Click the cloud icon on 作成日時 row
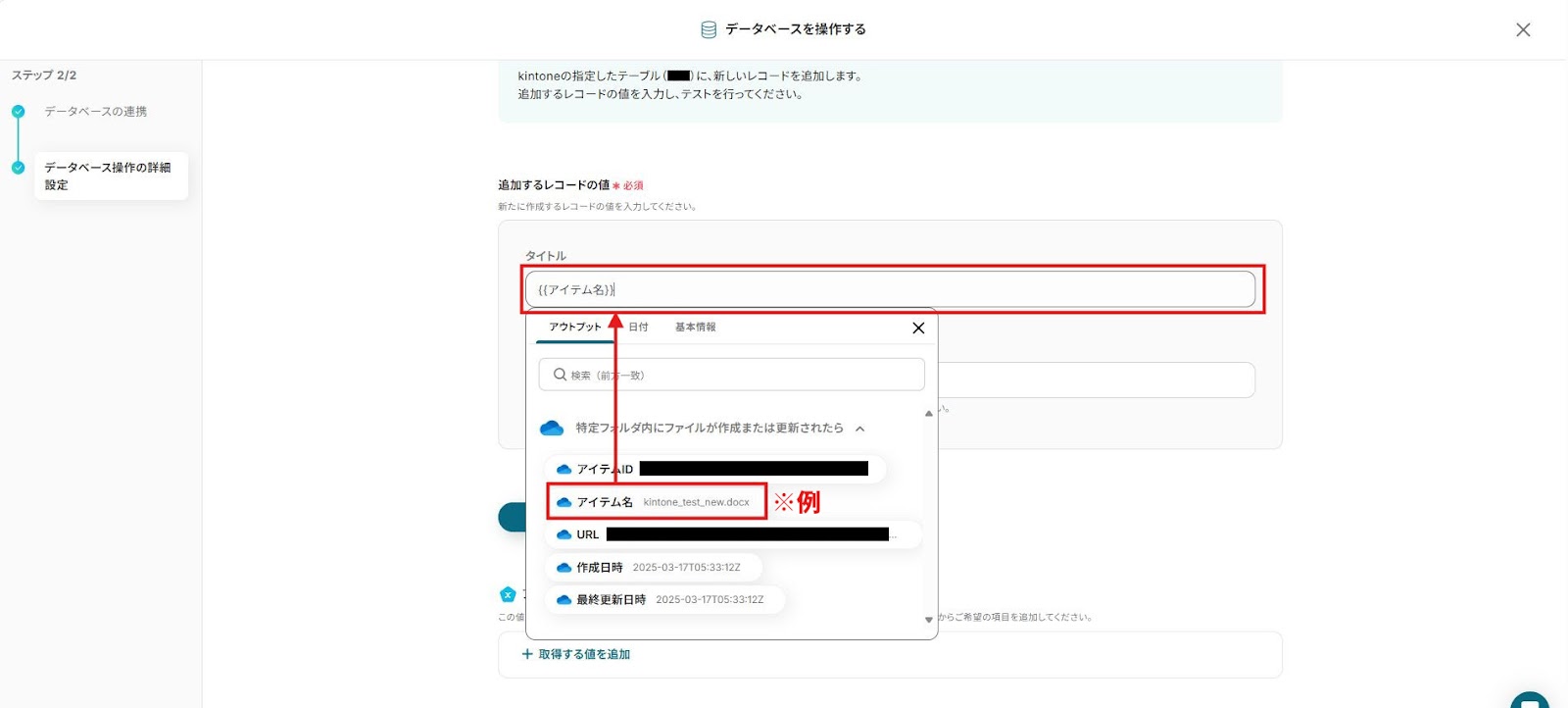The width and height of the screenshot is (1568, 708). coord(563,567)
